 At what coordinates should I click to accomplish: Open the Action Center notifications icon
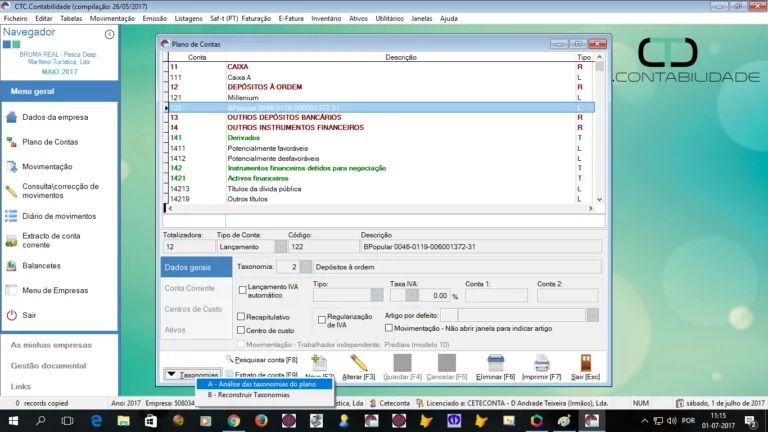(x=750, y=421)
